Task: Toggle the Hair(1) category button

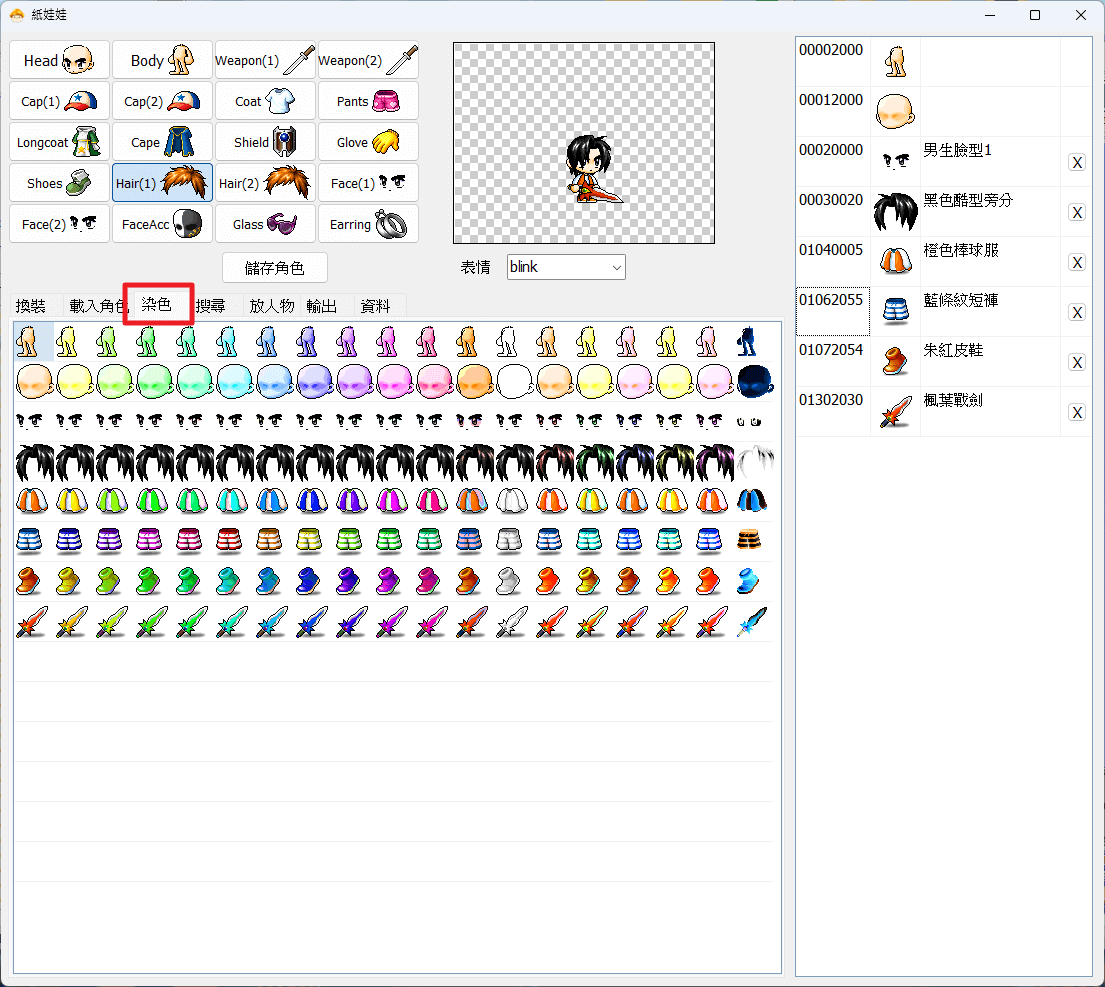Action: tap(162, 183)
